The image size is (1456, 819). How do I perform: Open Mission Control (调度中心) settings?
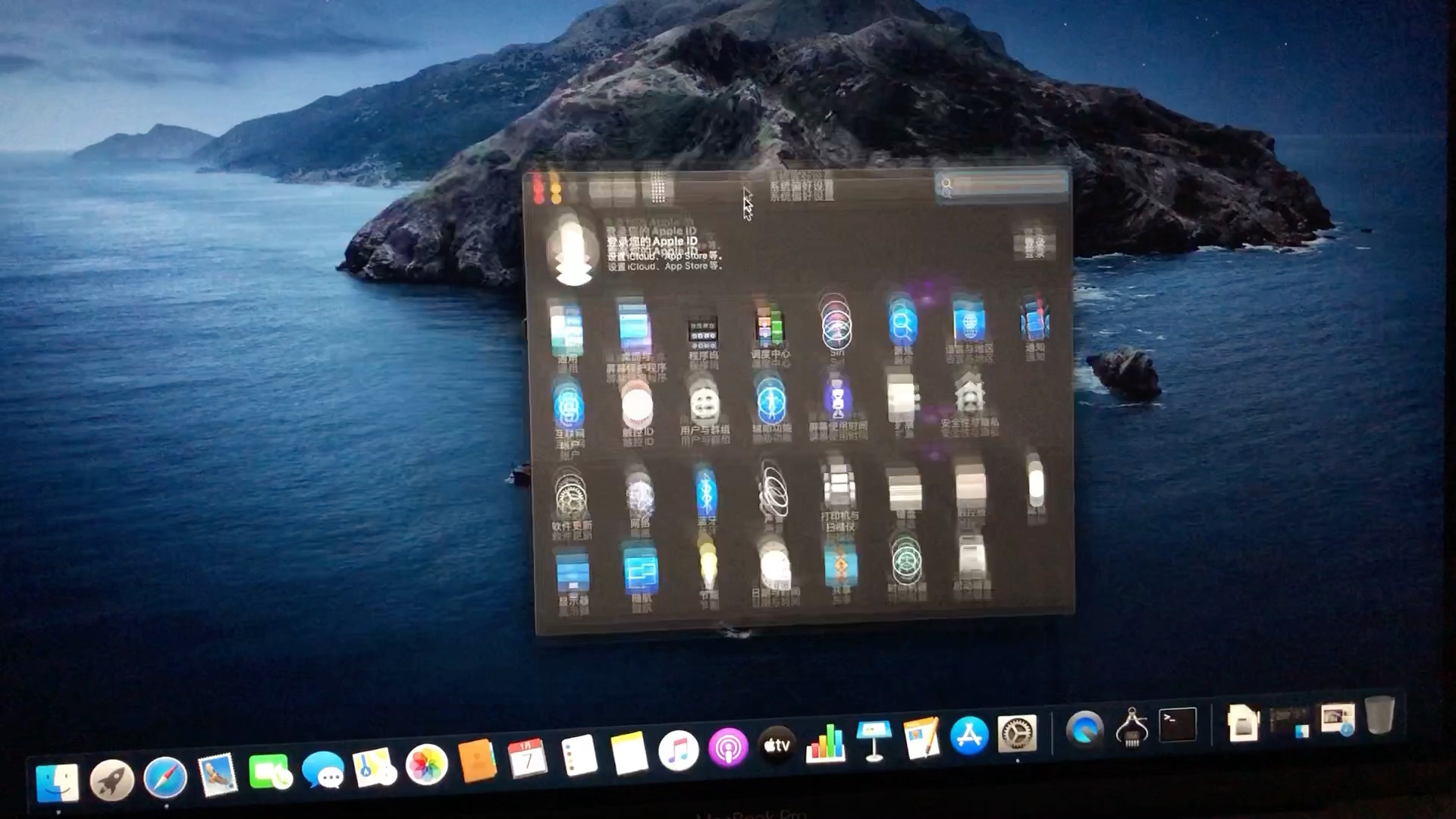coord(770,326)
